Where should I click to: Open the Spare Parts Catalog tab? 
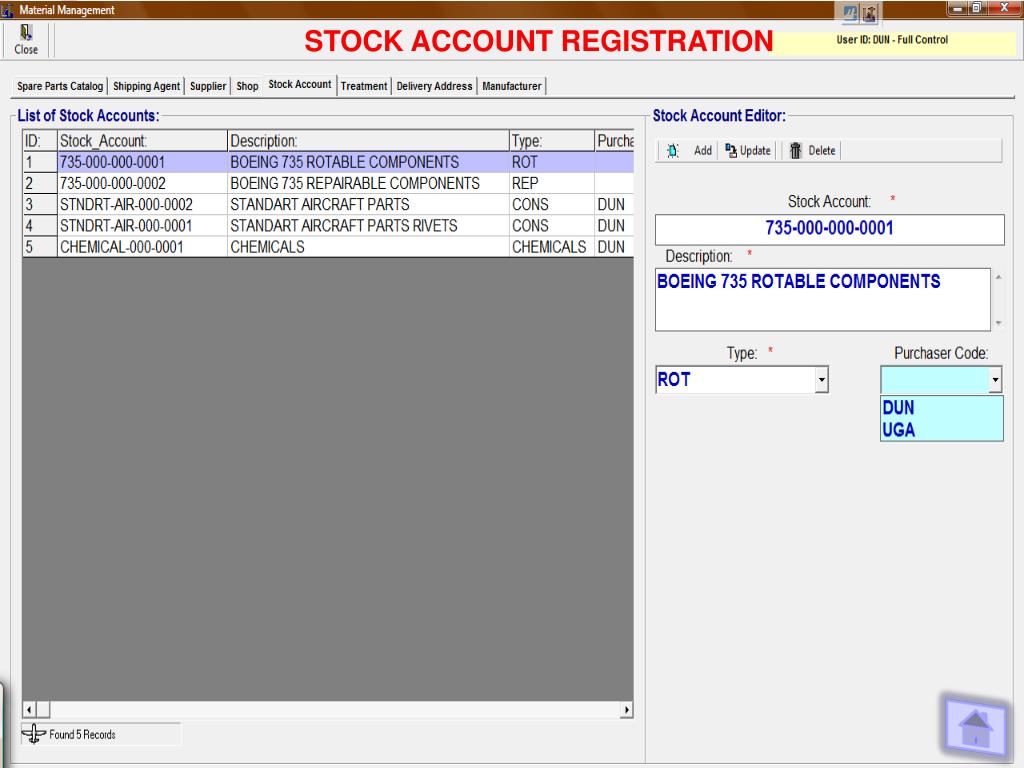[60, 86]
